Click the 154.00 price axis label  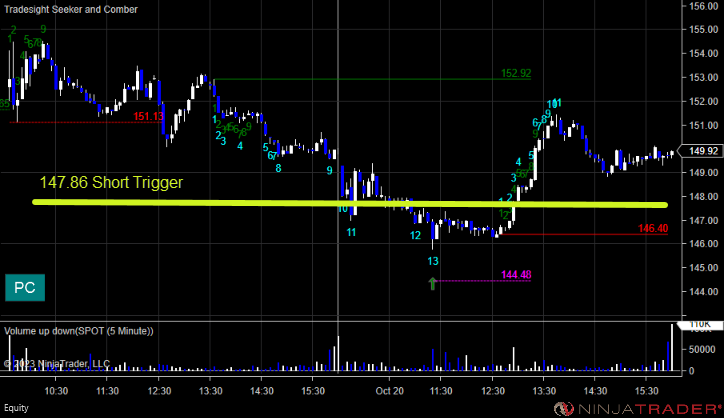coord(704,54)
